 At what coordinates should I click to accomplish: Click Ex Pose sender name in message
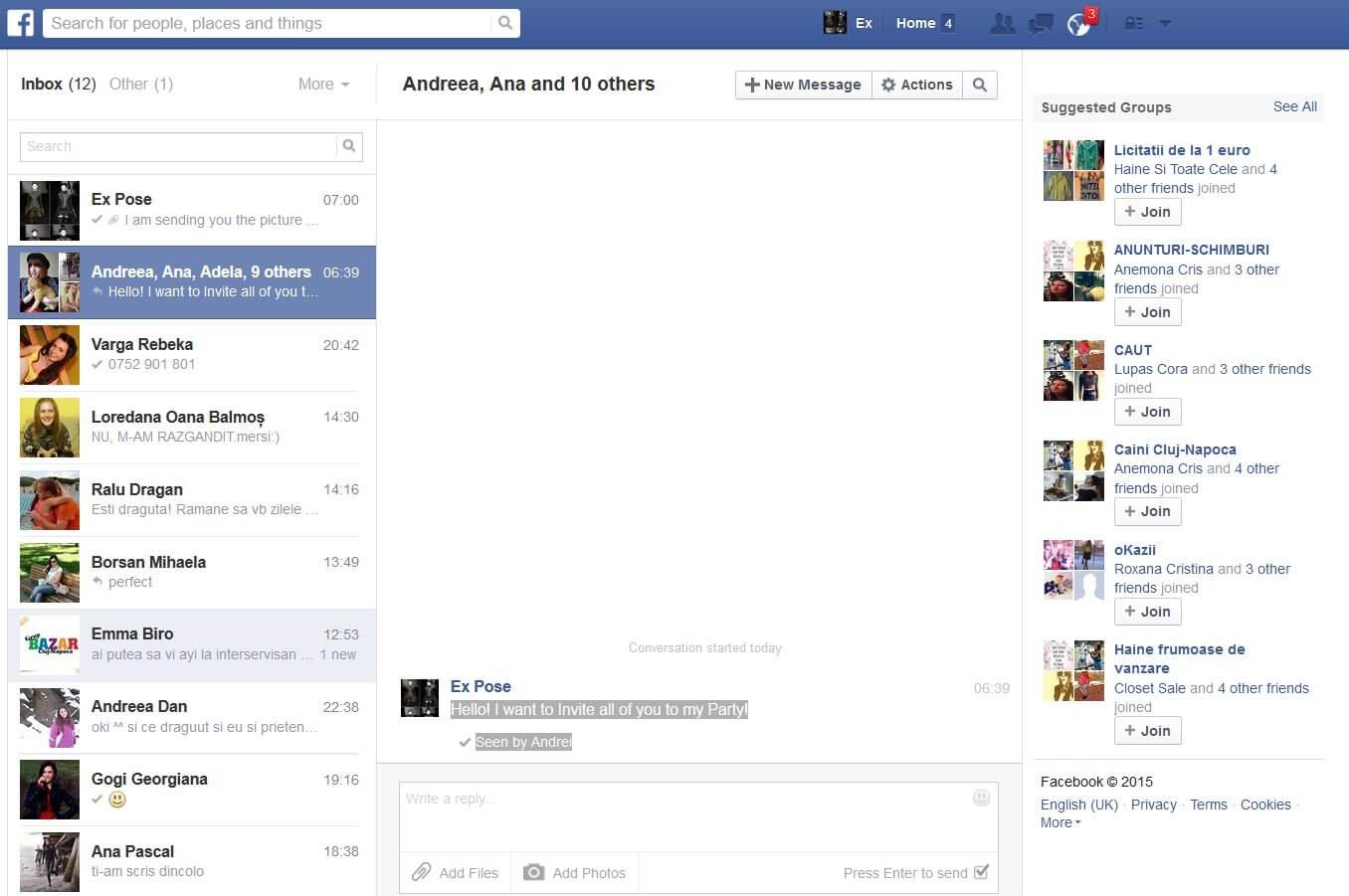481,686
